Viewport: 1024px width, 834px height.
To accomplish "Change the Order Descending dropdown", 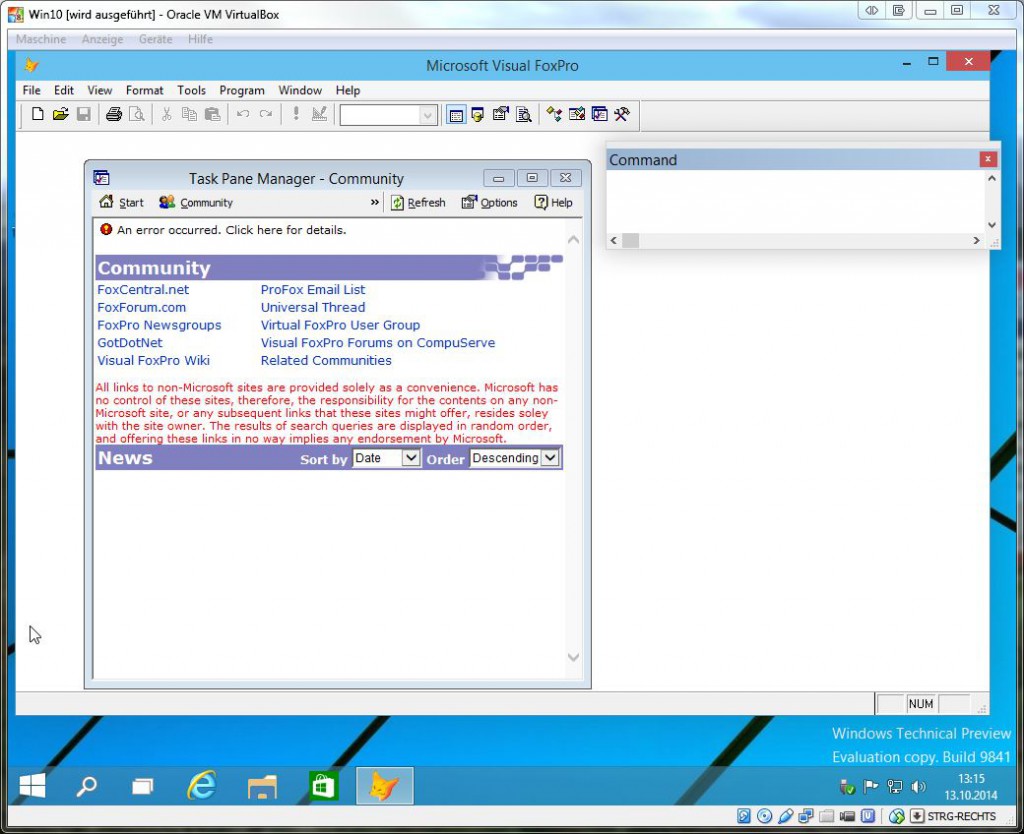I will [x=513, y=458].
